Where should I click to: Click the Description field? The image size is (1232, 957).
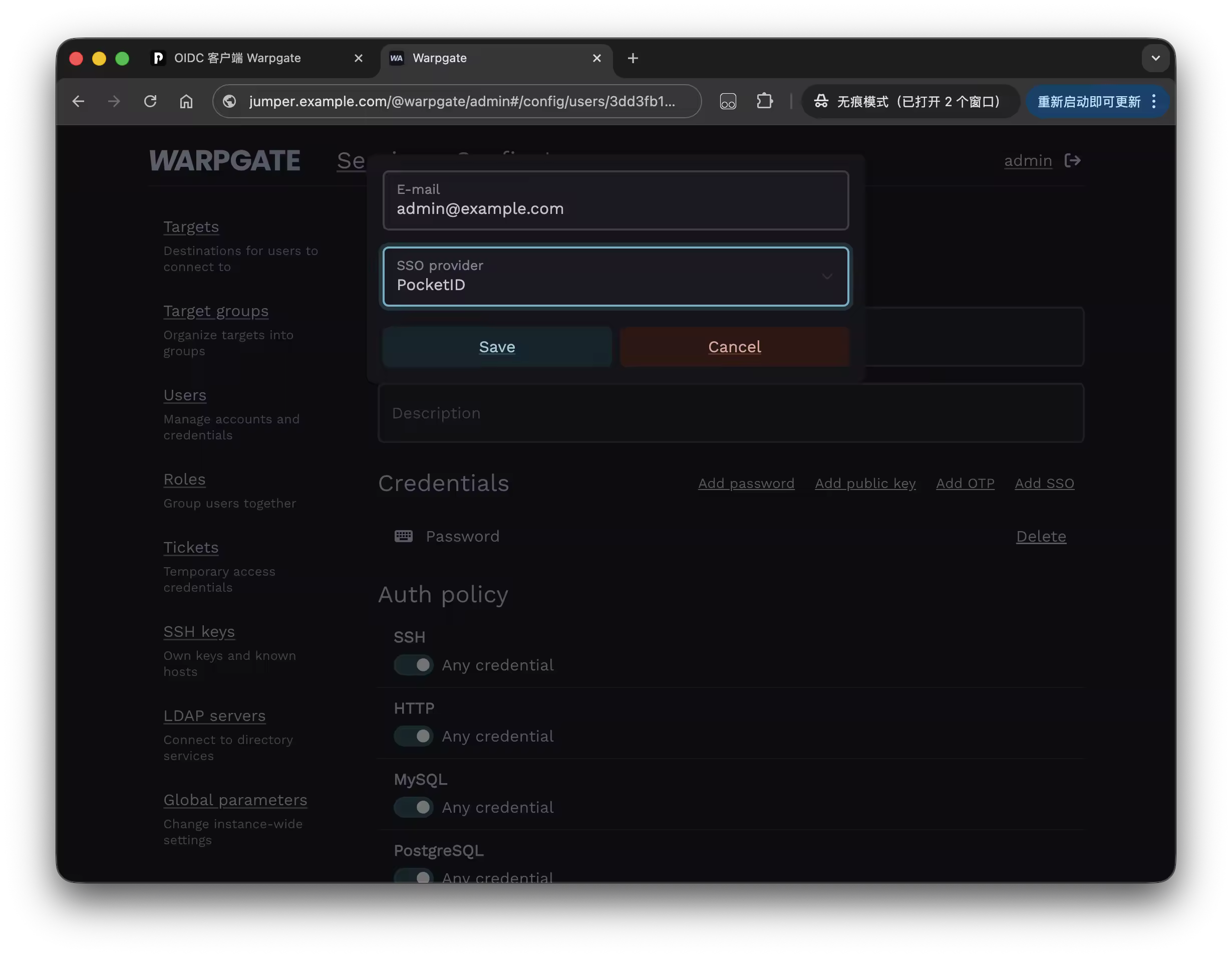731,413
